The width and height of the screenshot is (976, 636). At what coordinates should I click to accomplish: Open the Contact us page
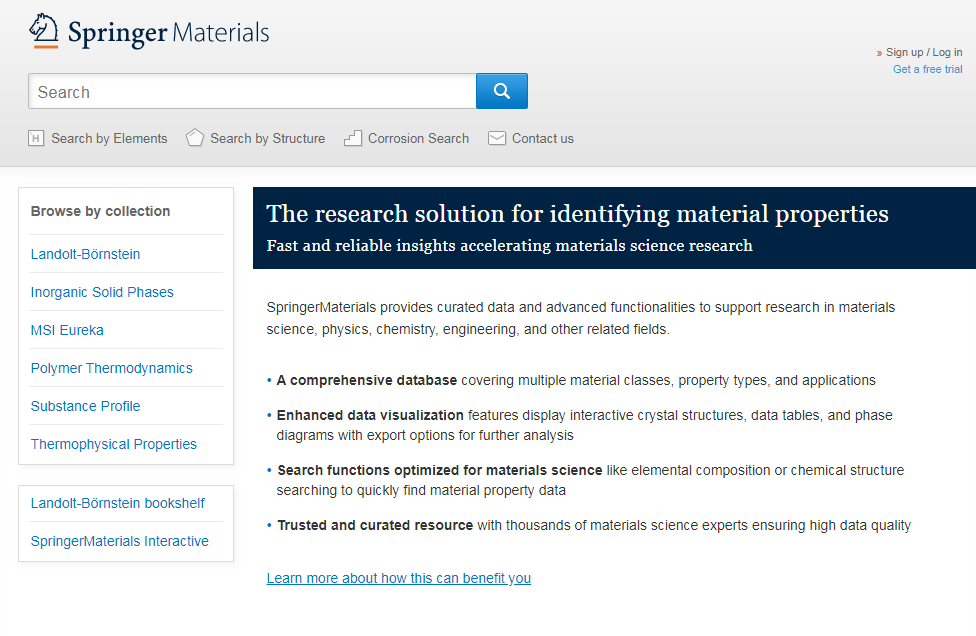[x=543, y=138]
